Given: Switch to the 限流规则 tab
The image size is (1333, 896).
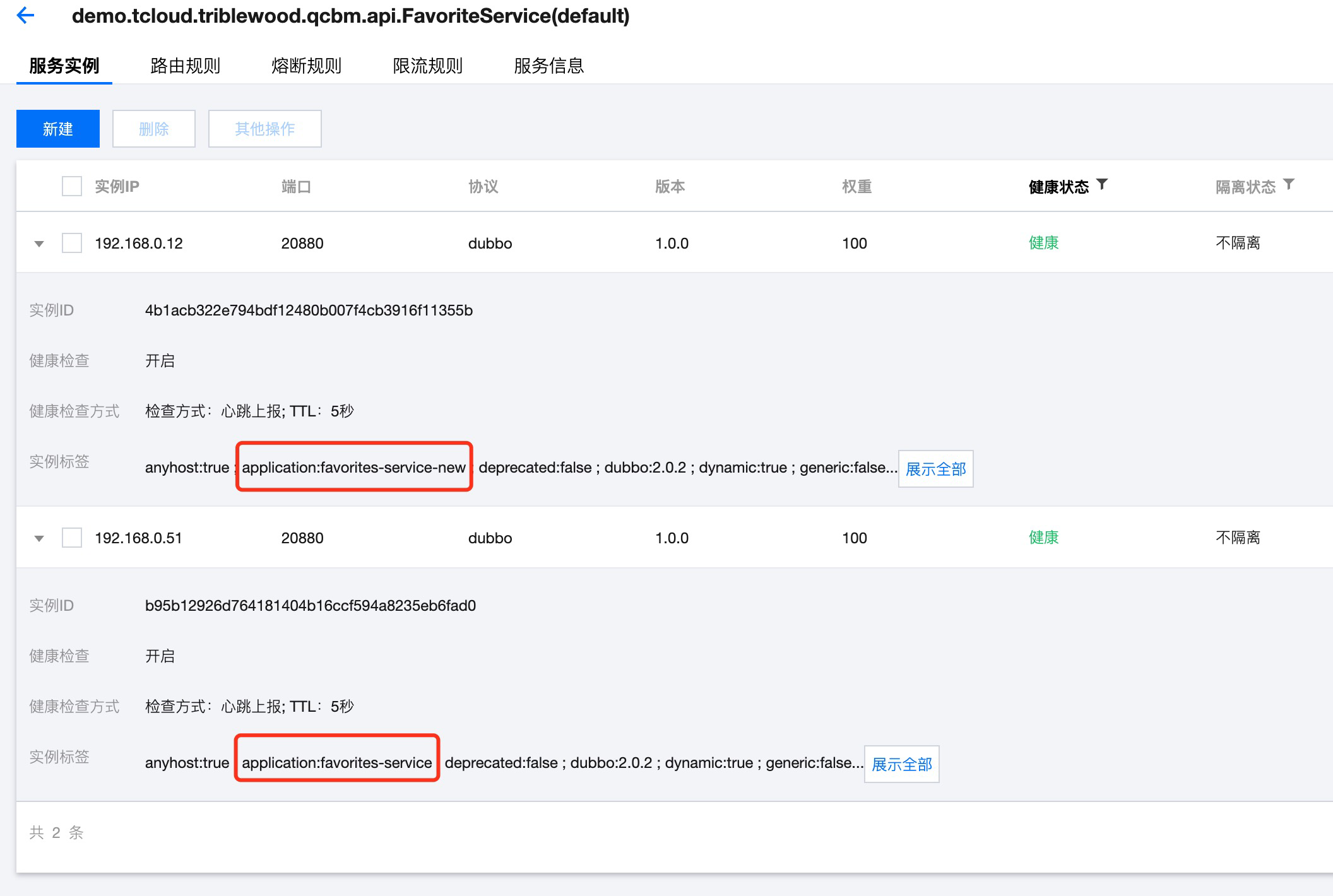Looking at the screenshot, I should coord(428,66).
